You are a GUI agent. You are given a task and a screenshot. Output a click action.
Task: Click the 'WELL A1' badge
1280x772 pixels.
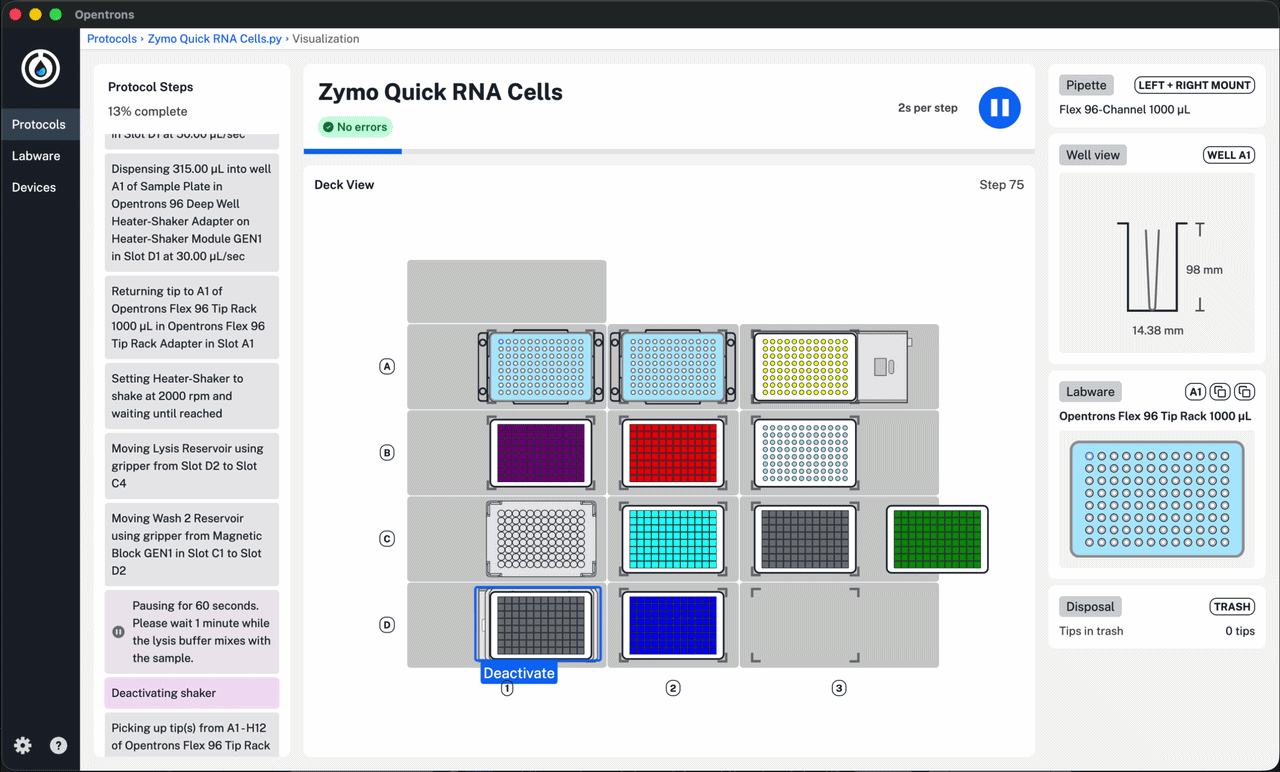[1229, 155]
